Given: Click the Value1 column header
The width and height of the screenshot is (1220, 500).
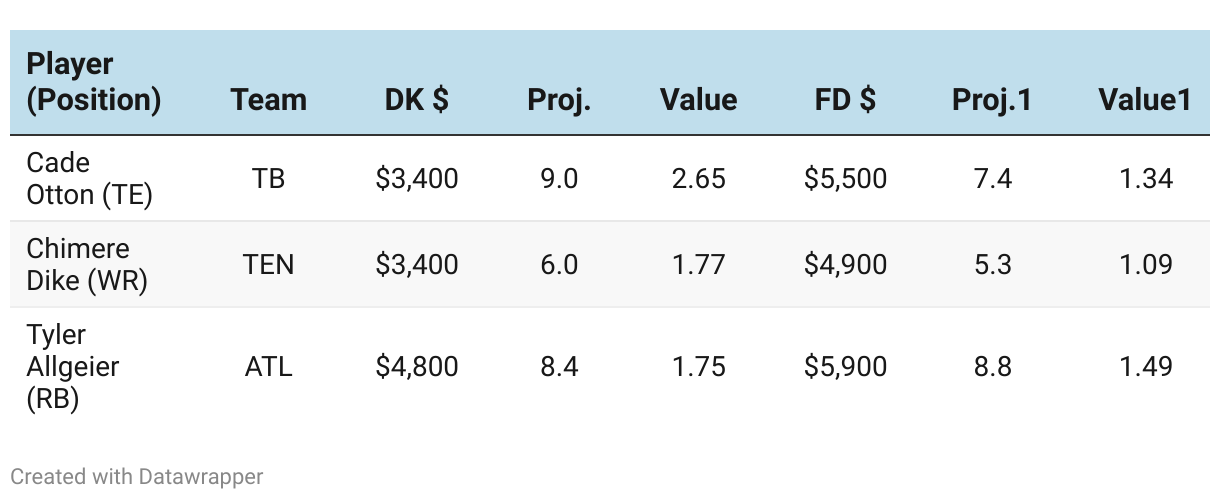Looking at the screenshot, I should click(x=1144, y=100).
